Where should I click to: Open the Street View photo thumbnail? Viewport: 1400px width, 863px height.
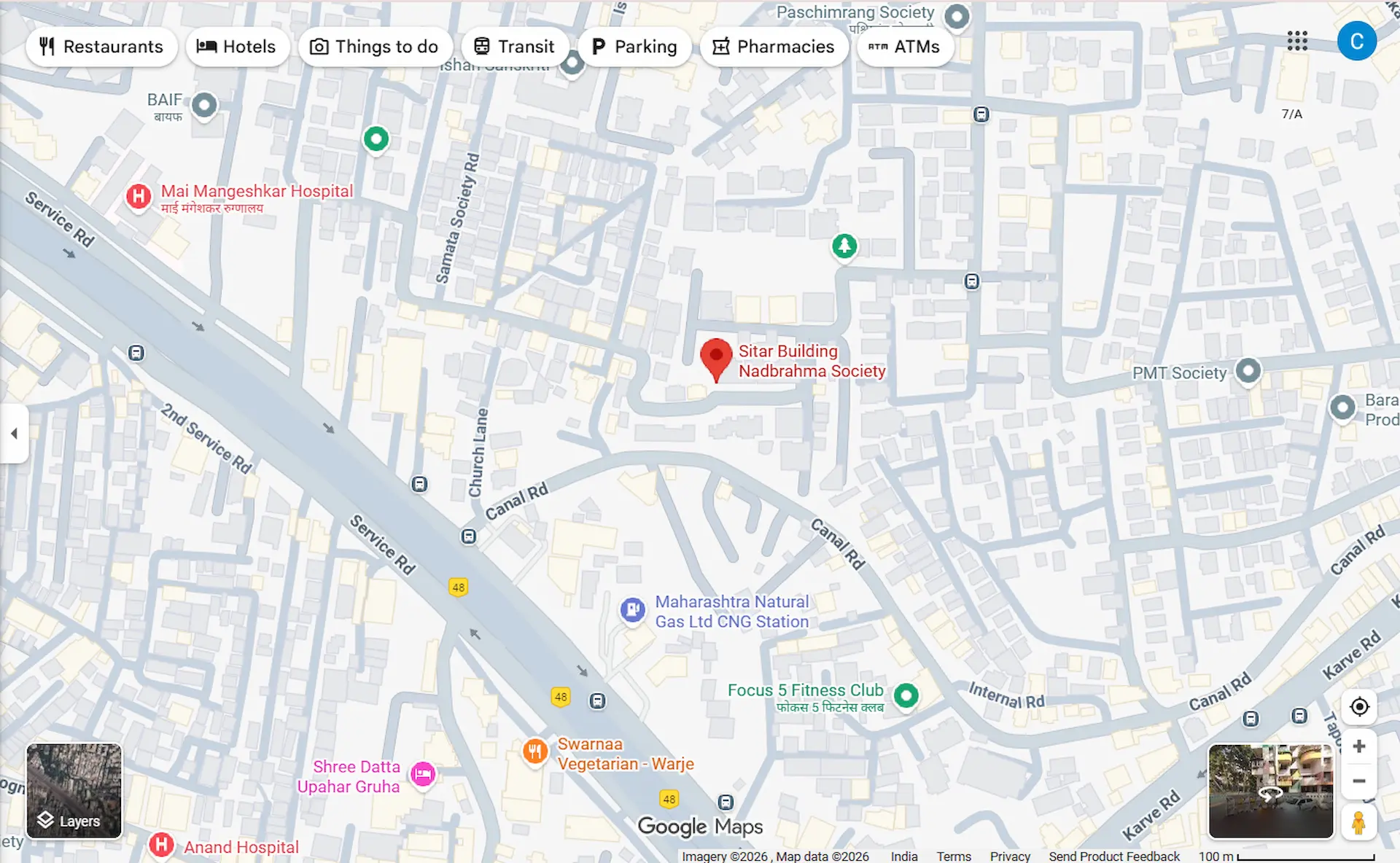click(1271, 791)
